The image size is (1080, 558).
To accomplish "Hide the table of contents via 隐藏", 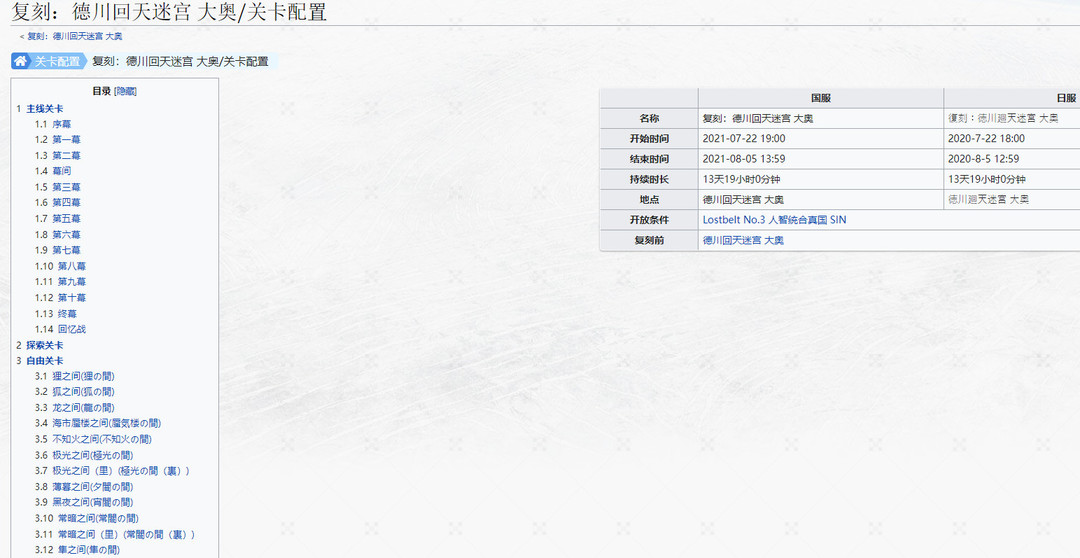I will [x=125, y=91].
